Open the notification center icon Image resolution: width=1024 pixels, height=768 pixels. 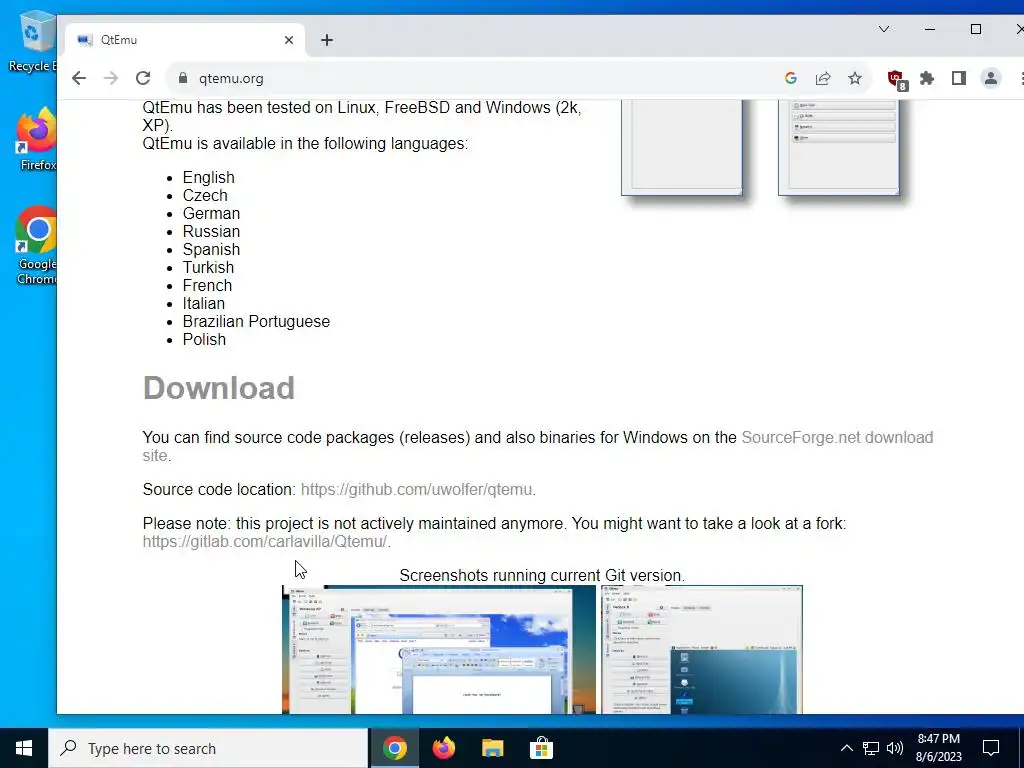991,748
